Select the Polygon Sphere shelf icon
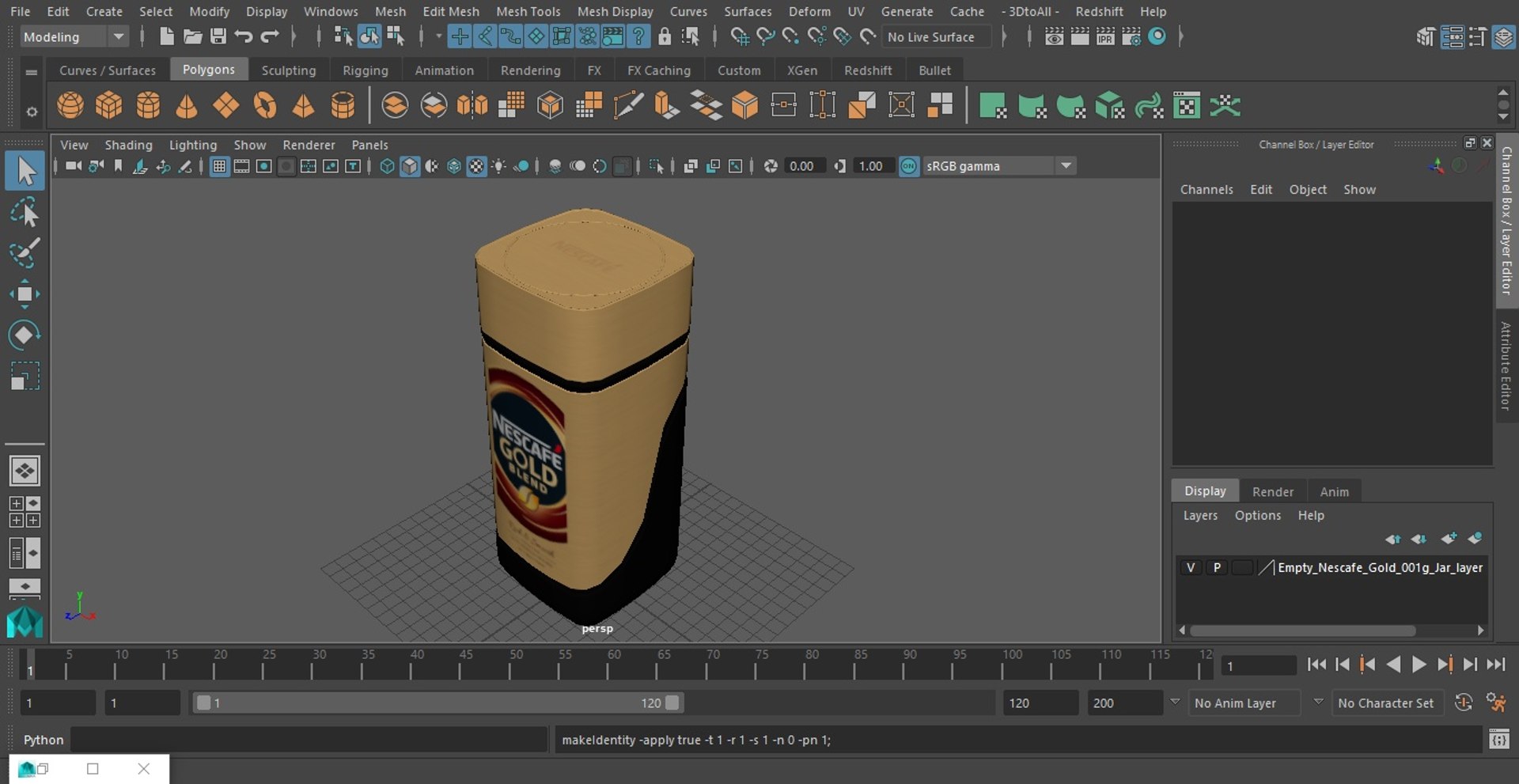Screen dimensions: 1519x784 tap(70, 105)
